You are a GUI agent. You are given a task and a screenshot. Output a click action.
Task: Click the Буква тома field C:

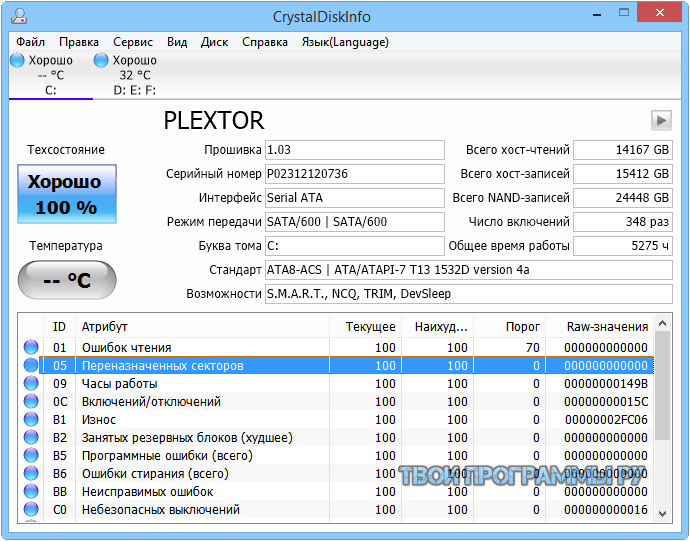(x=355, y=246)
